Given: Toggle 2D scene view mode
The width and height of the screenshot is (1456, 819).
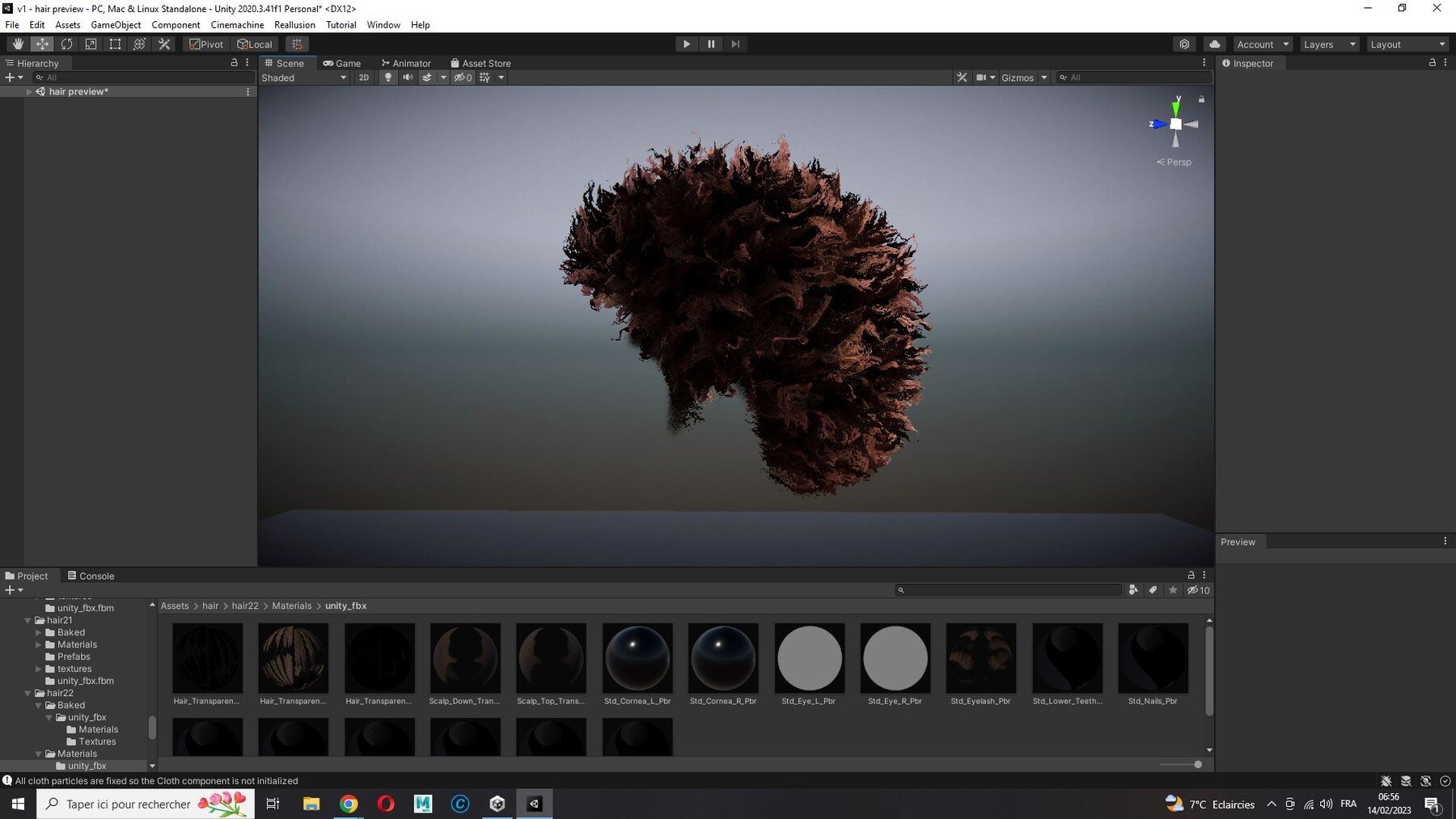Looking at the screenshot, I should pyautogui.click(x=364, y=78).
